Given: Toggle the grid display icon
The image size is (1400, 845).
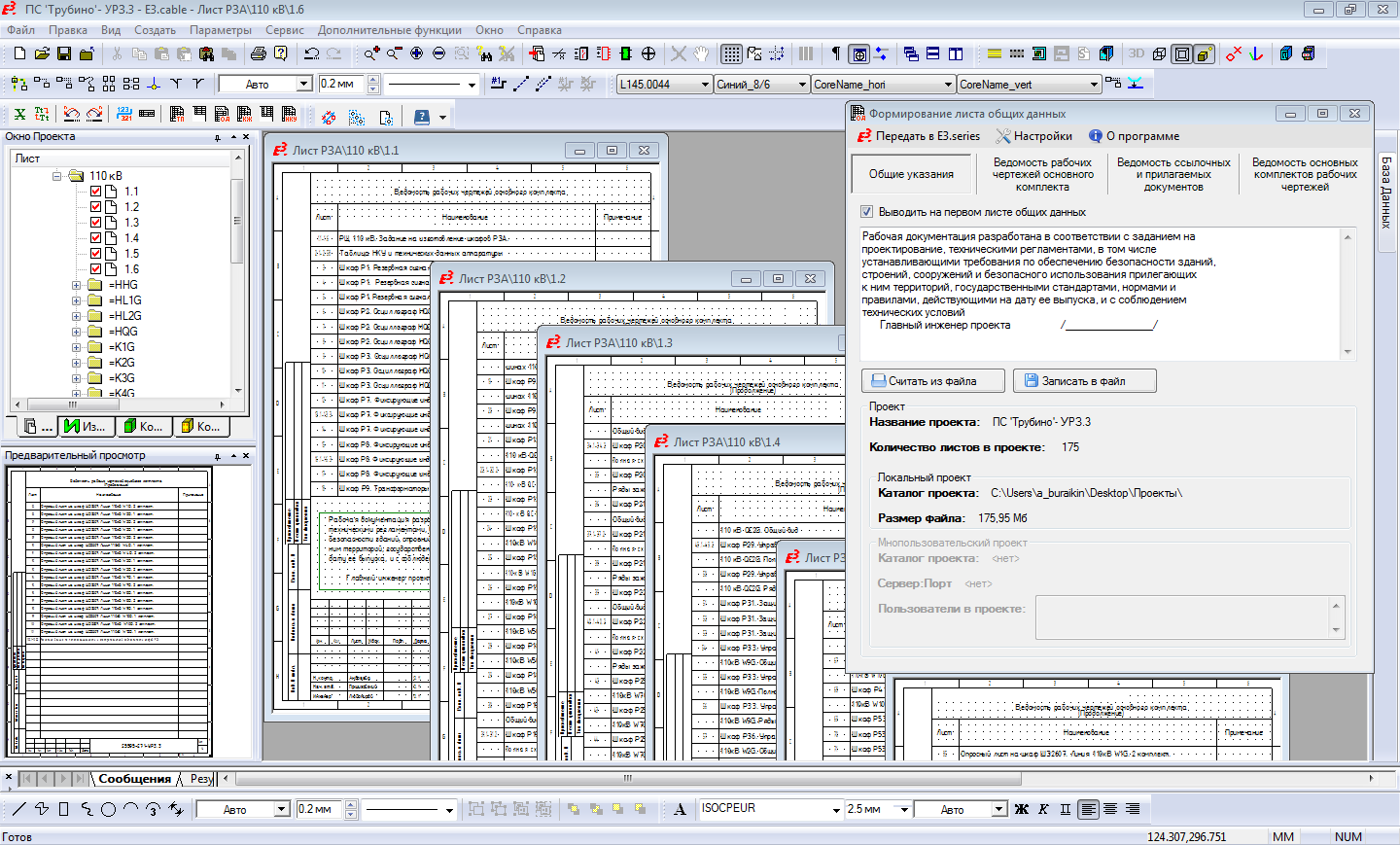Looking at the screenshot, I should click(x=731, y=53).
